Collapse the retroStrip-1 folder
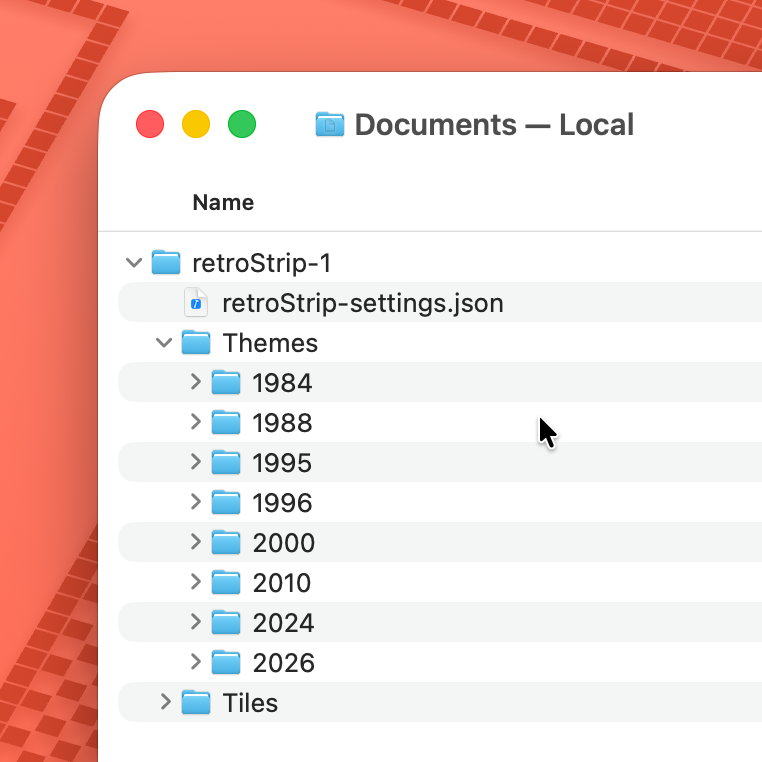The image size is (762, 762). [133, 263]
